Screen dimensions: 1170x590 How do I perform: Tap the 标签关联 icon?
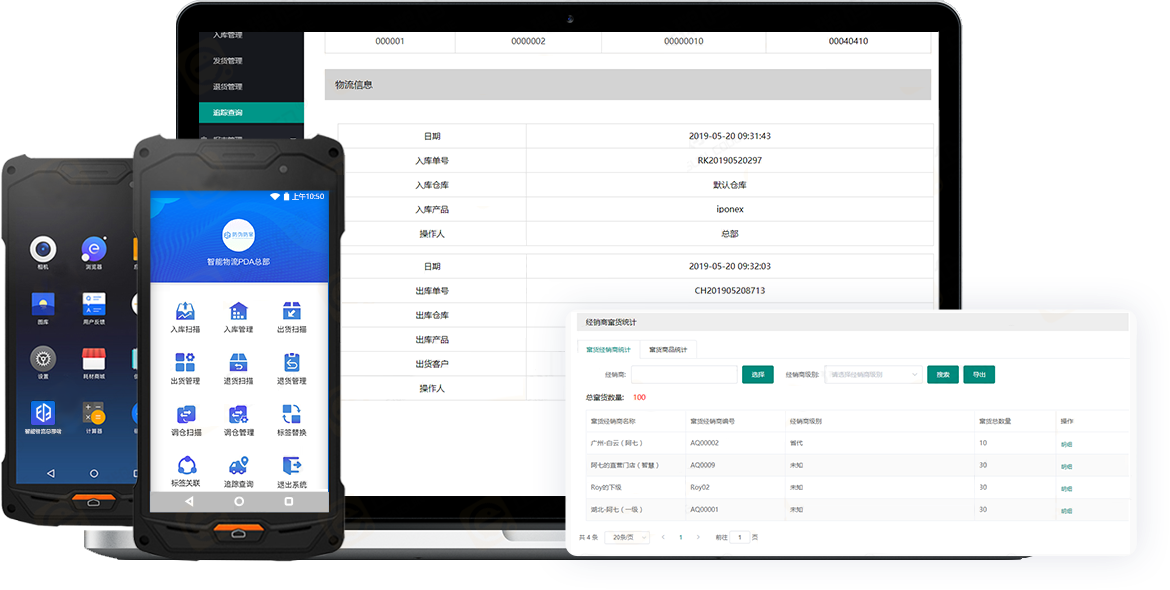(x=186, y=467)
